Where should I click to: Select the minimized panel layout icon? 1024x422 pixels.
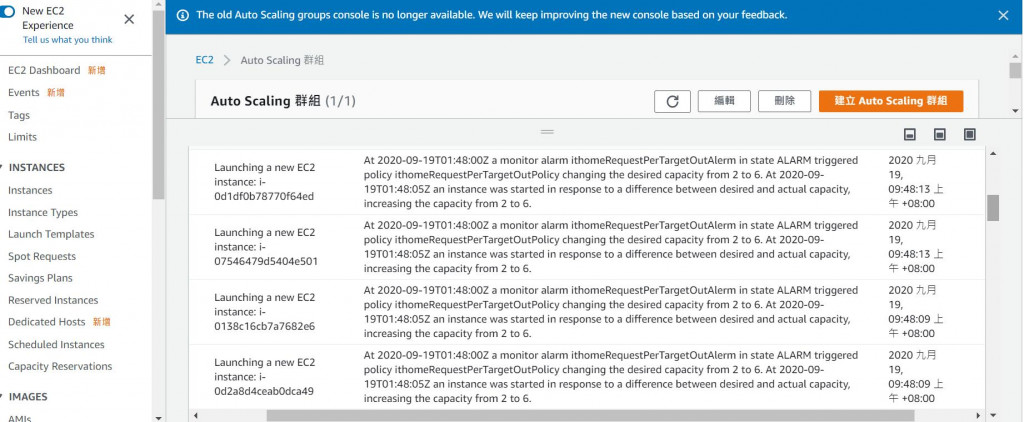click(x=910, y=135)
